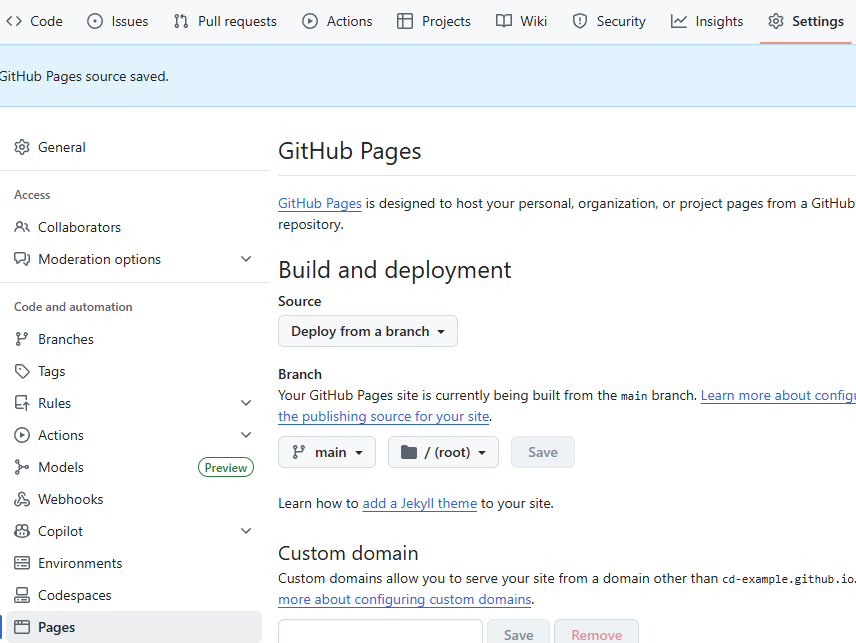This screenshot has height=643, width=856.
Task: Open the Insights tab
Action: pos(707,21)
